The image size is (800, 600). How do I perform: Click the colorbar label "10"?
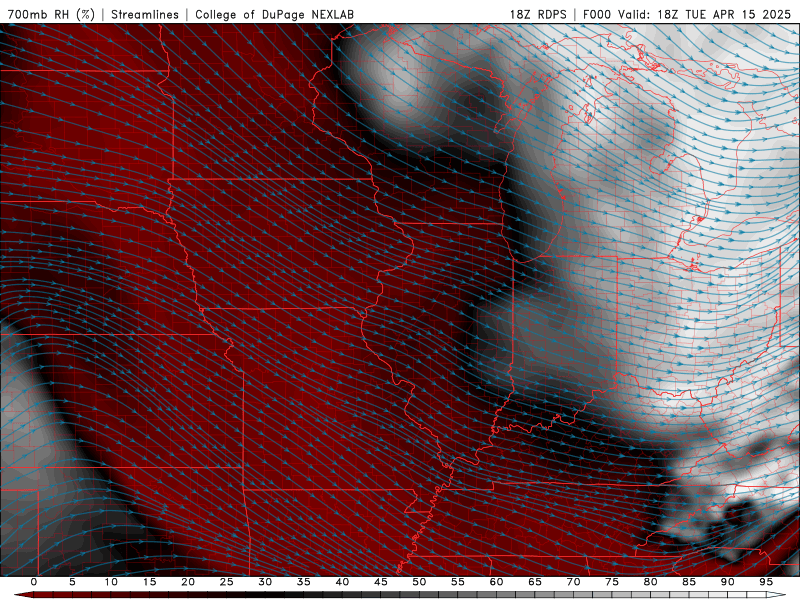111,582
